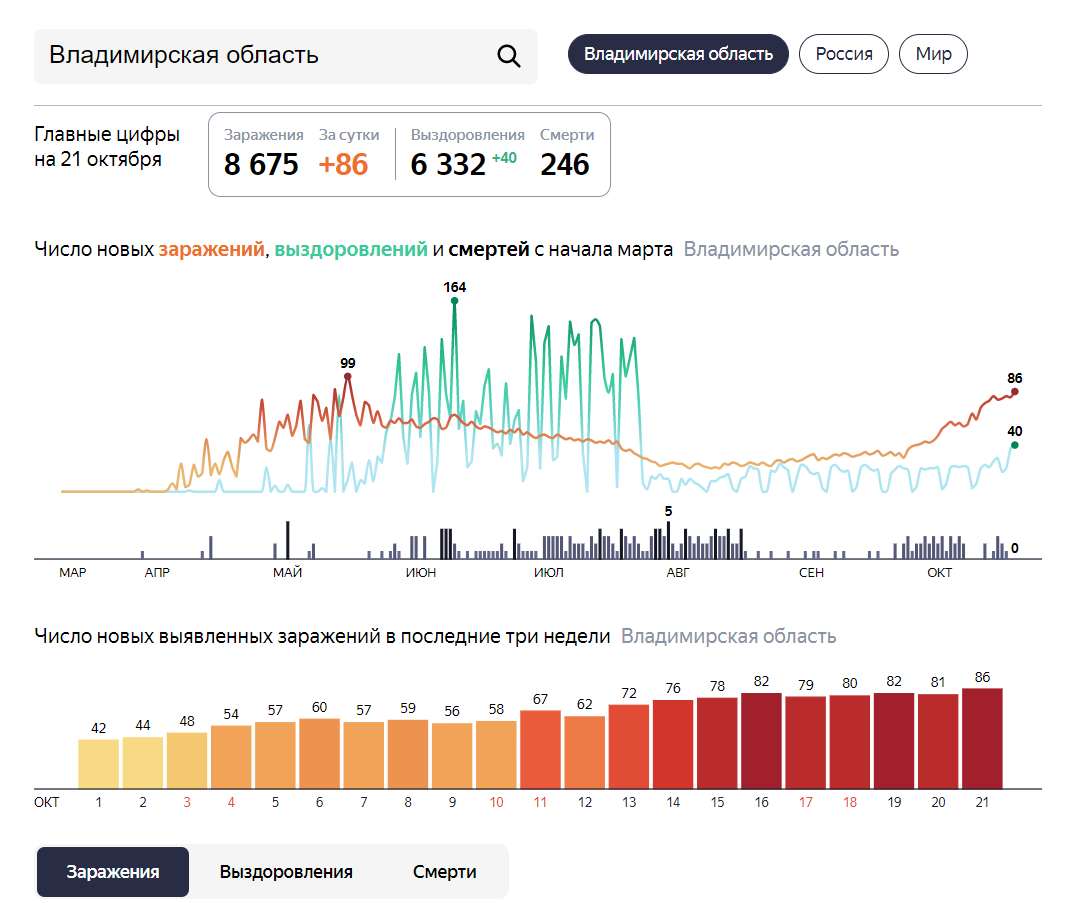
Task: Select the Владимирская область region pill
Action: (678, 54)
